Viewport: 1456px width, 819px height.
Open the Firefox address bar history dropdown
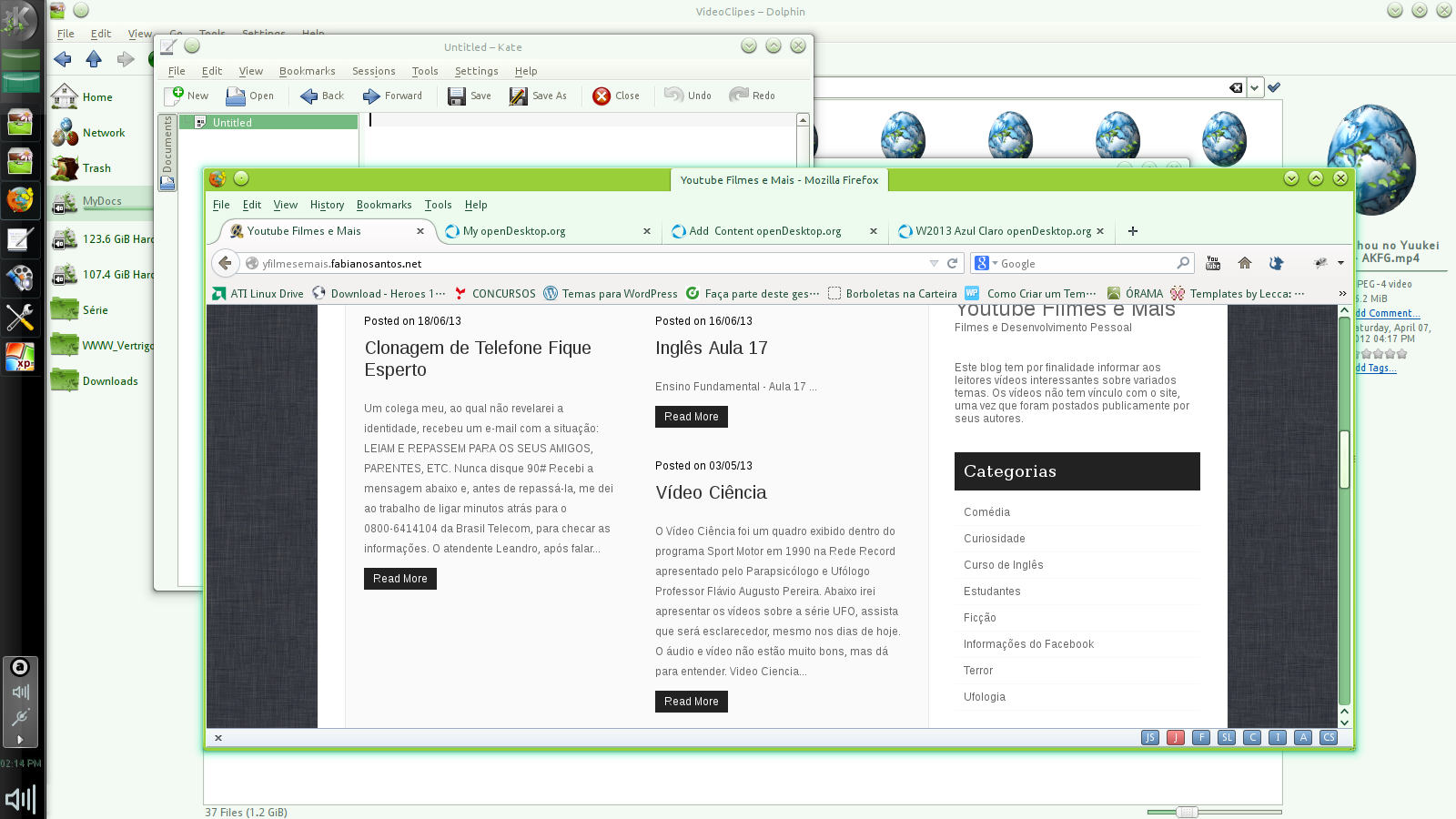[x=934, y=263]
